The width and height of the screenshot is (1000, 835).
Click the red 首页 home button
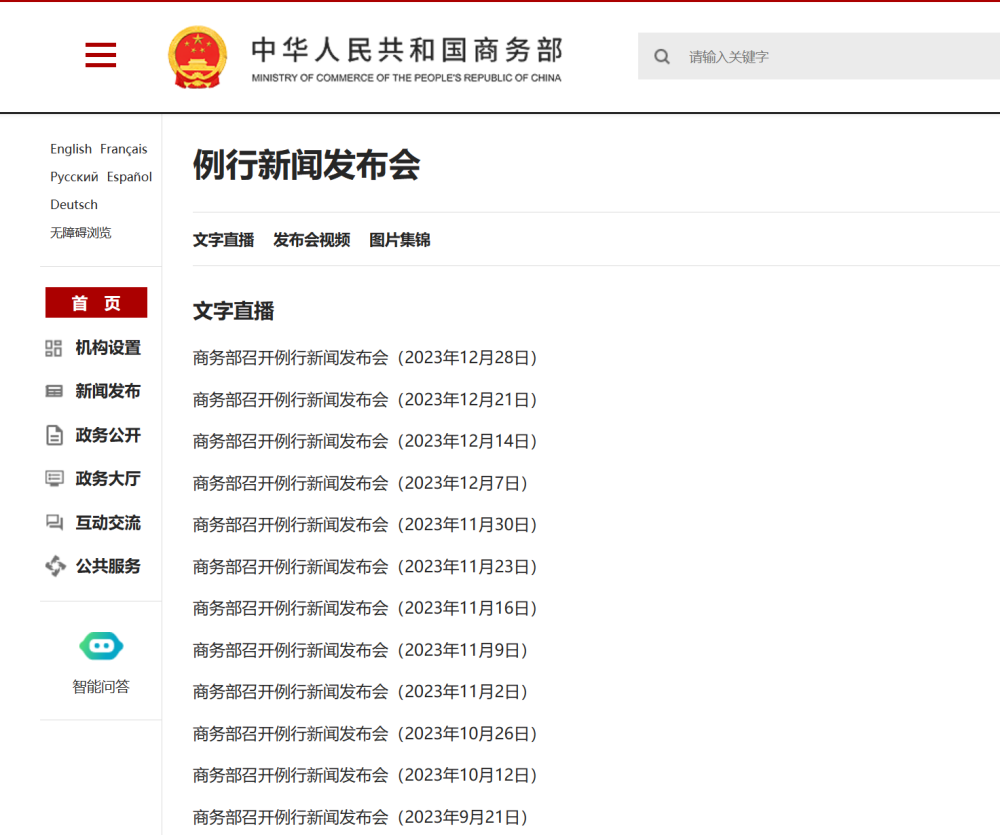(x=96, y=302)
